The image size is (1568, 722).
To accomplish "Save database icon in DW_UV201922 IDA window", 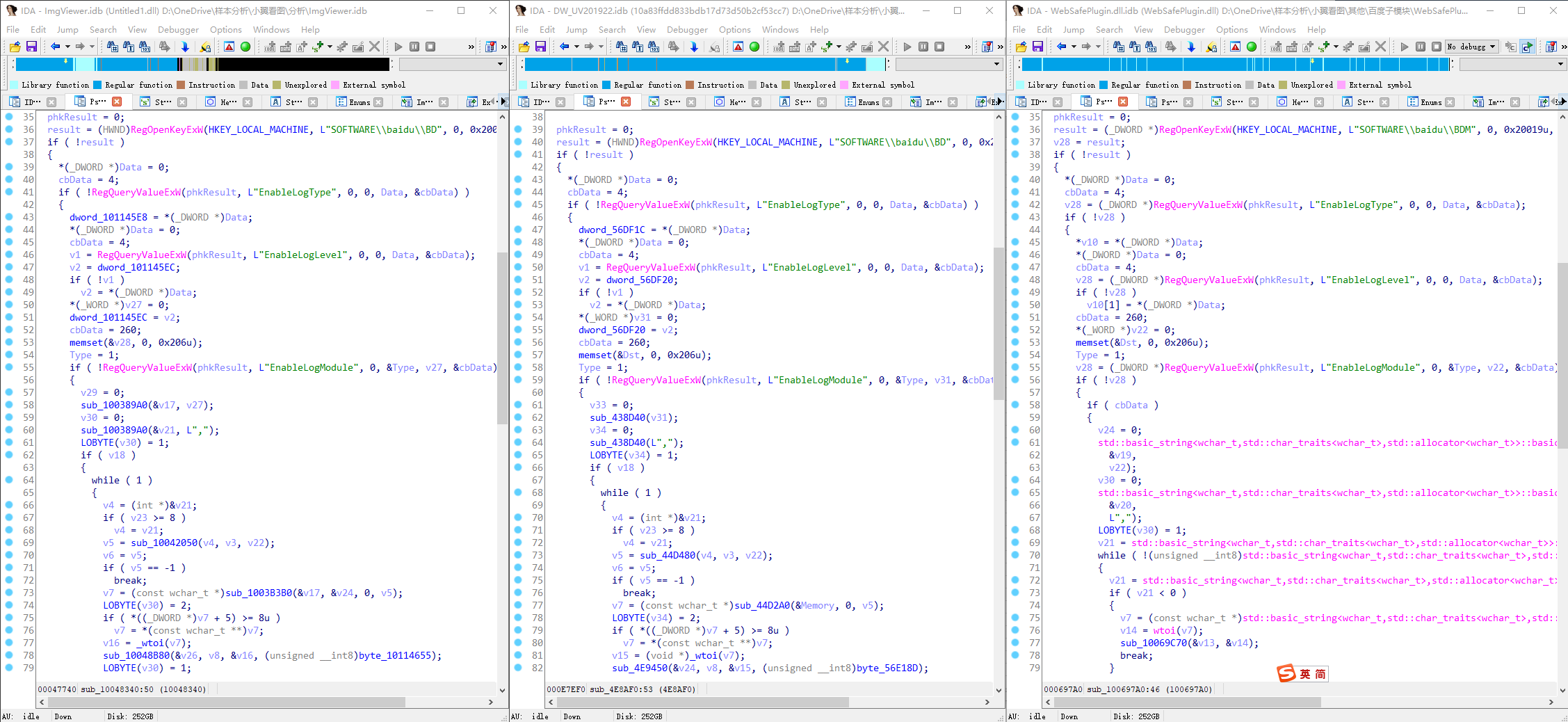I will [x=540, y=47].
